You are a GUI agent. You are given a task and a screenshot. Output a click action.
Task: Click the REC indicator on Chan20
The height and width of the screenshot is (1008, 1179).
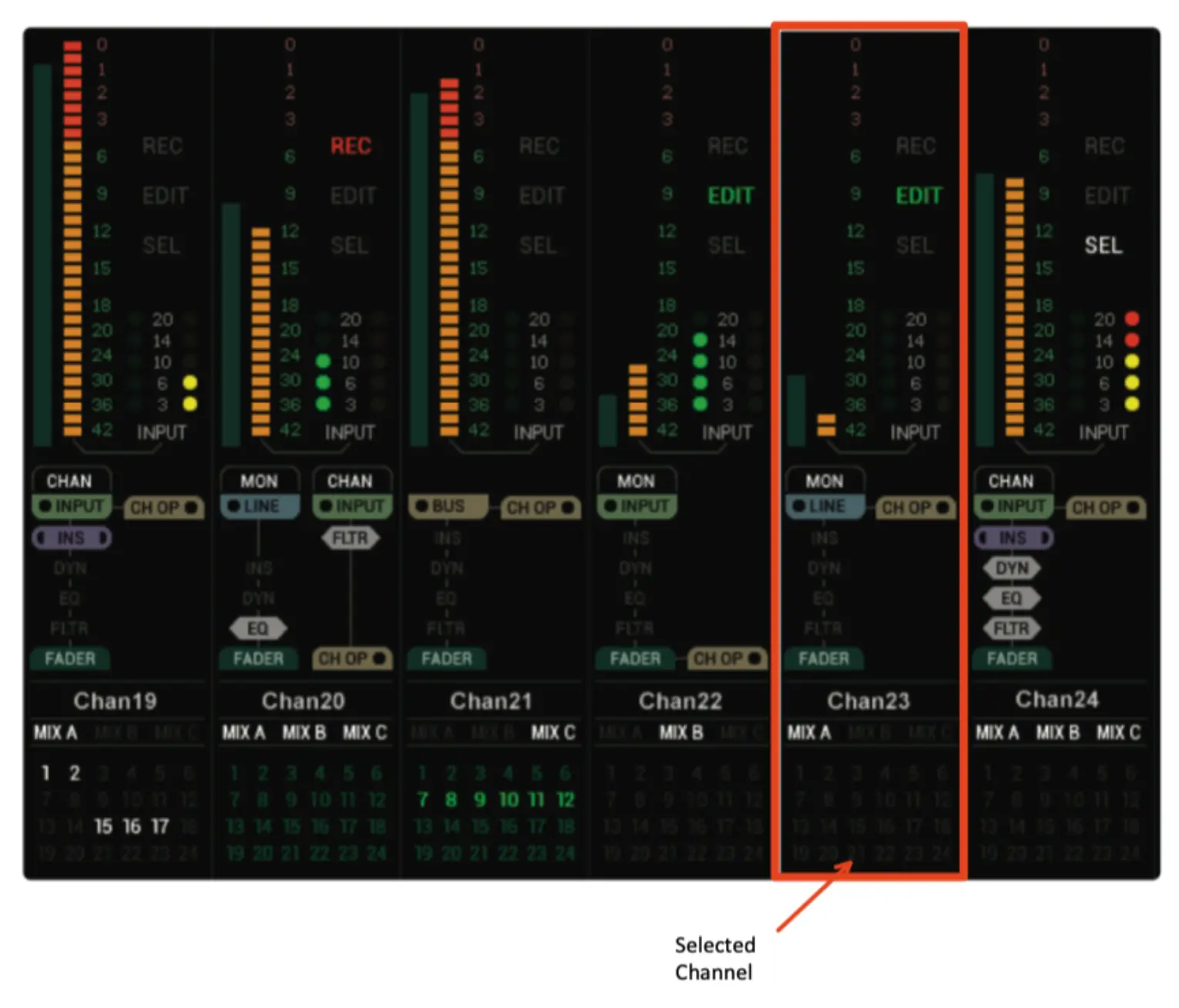(x=351, y=146)
